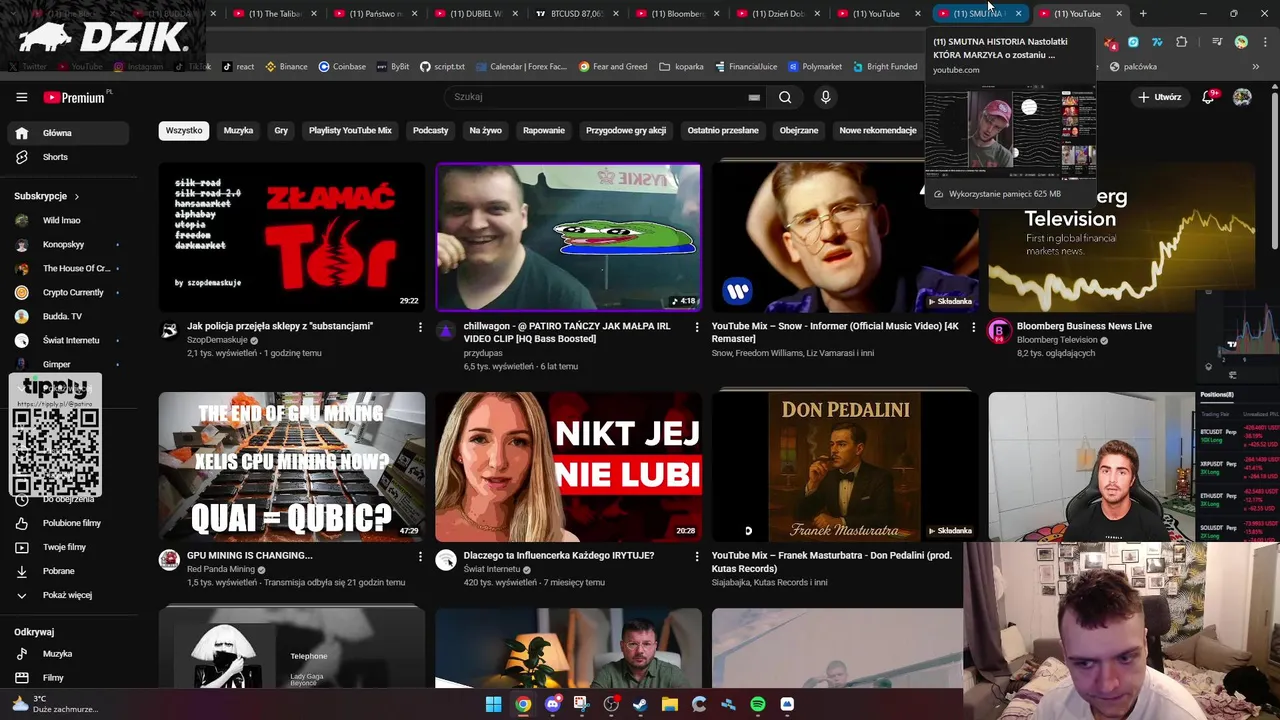Open the Polymarket bookmark
The height and width of the screenshot is (720, 1280).
[815, 67]
